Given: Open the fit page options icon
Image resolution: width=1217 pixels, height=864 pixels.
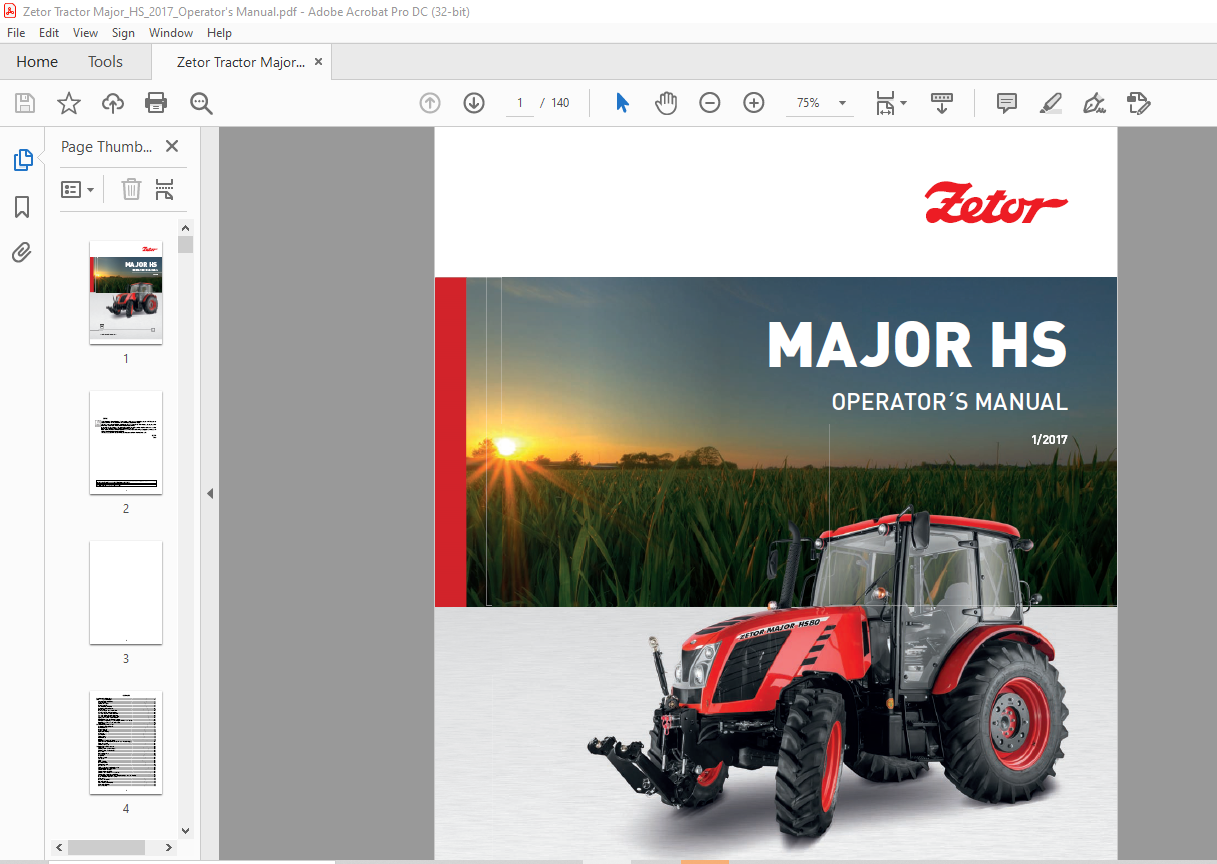Looking at the screenshot, I should coord(884,103).
